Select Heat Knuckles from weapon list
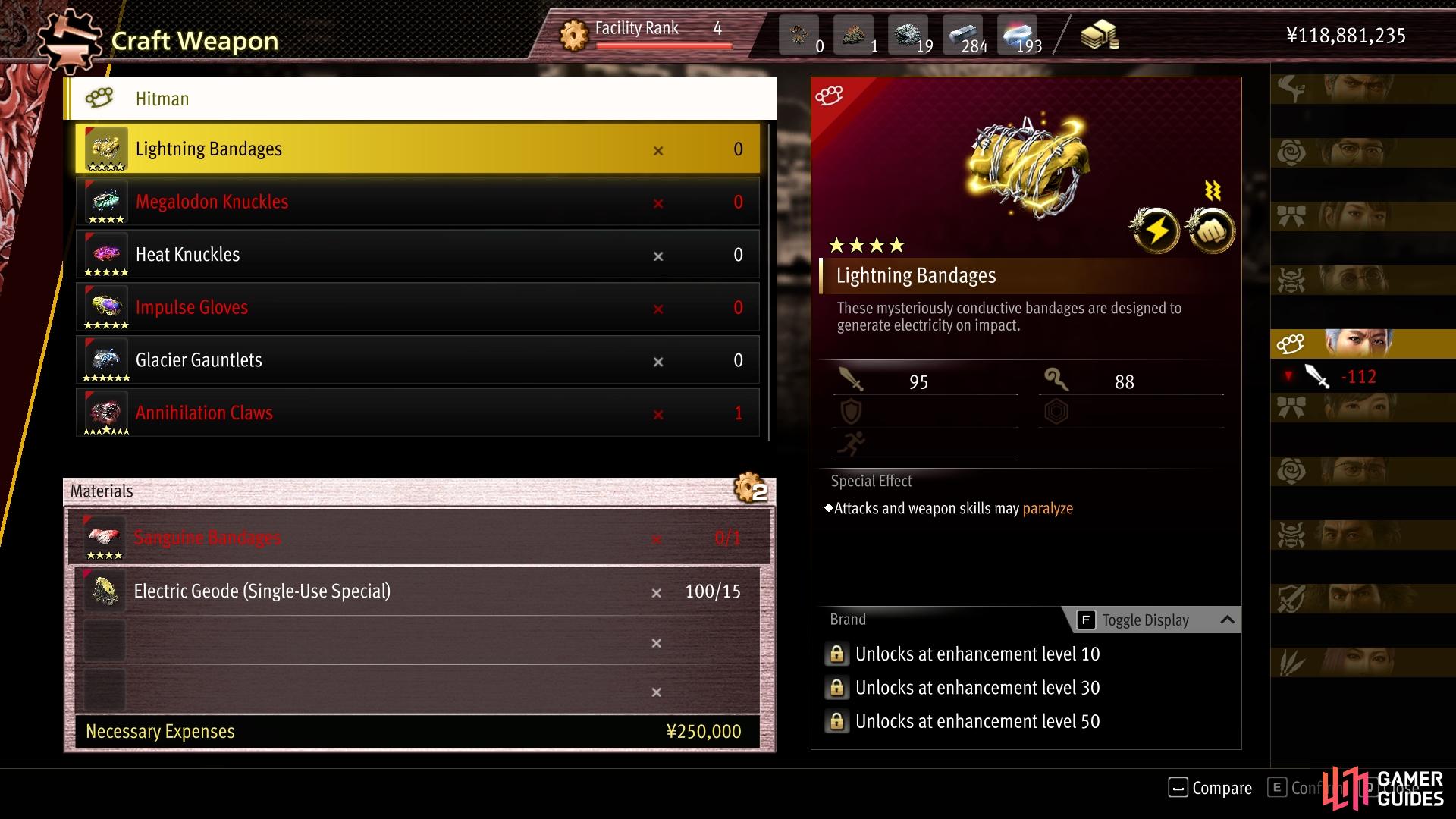1456x819 pixels. pyautogui.click(x=418, y=255)
